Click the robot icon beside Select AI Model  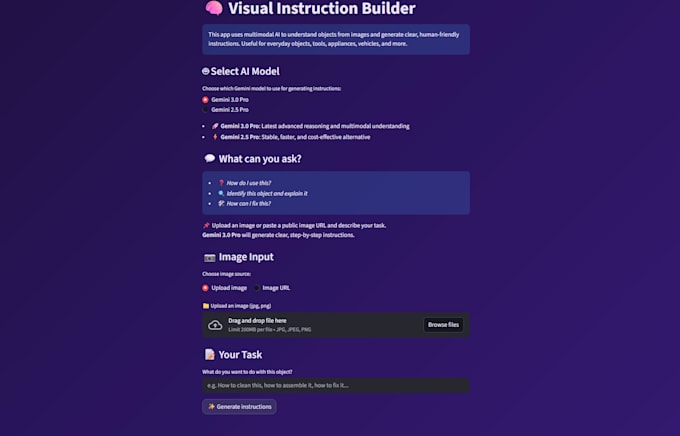click(x=206, y=71)
